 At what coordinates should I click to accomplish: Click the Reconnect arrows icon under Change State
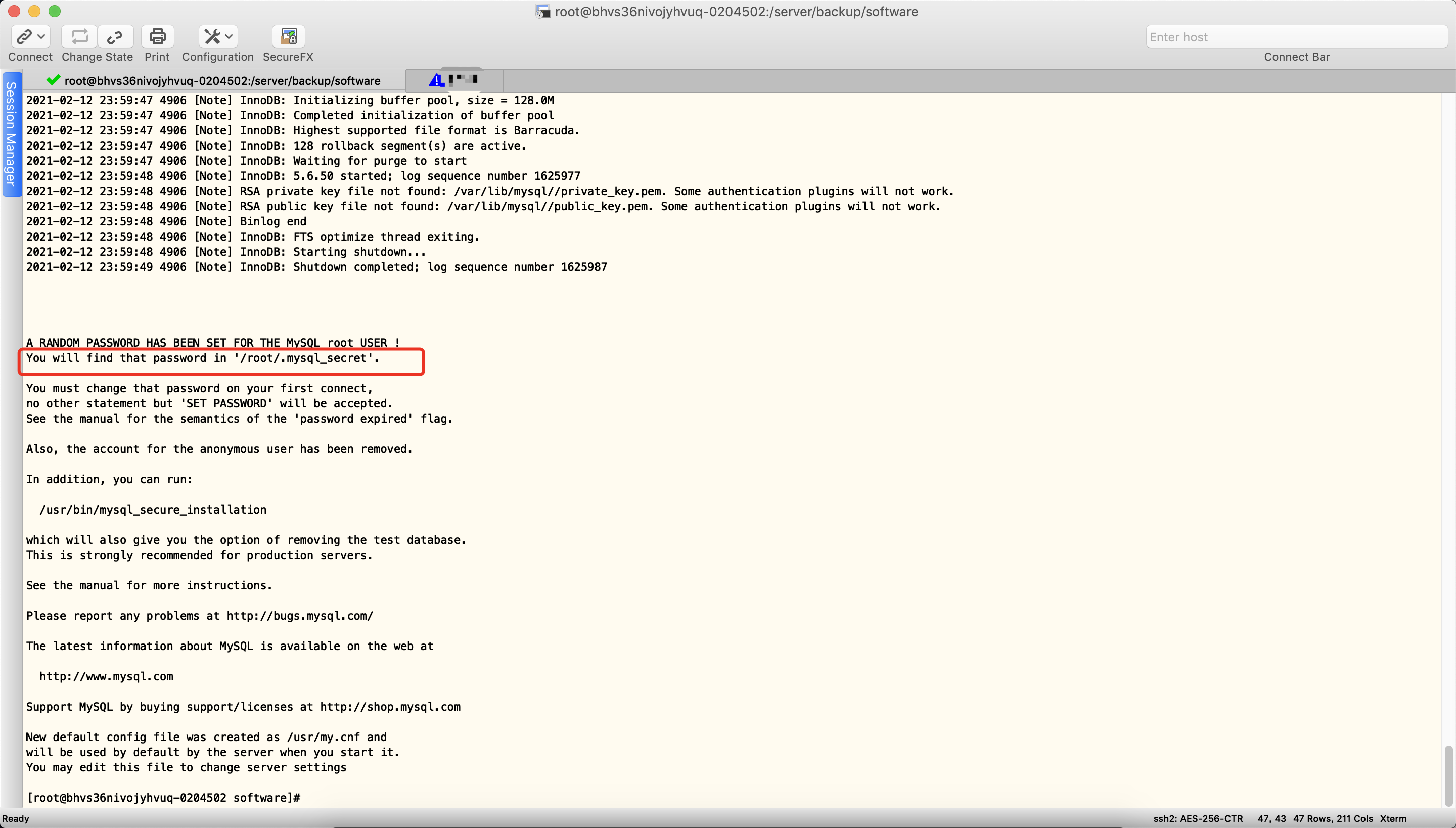pos(80,37)
